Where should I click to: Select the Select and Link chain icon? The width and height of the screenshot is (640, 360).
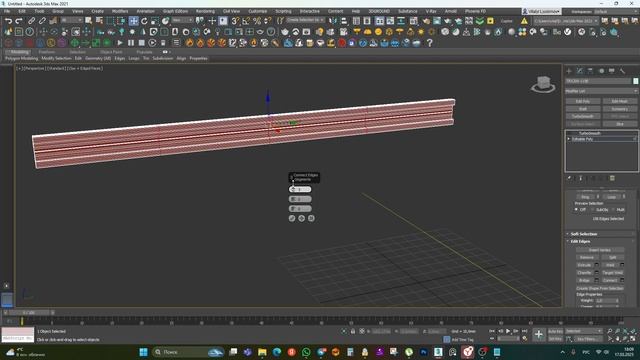[31, 21]
